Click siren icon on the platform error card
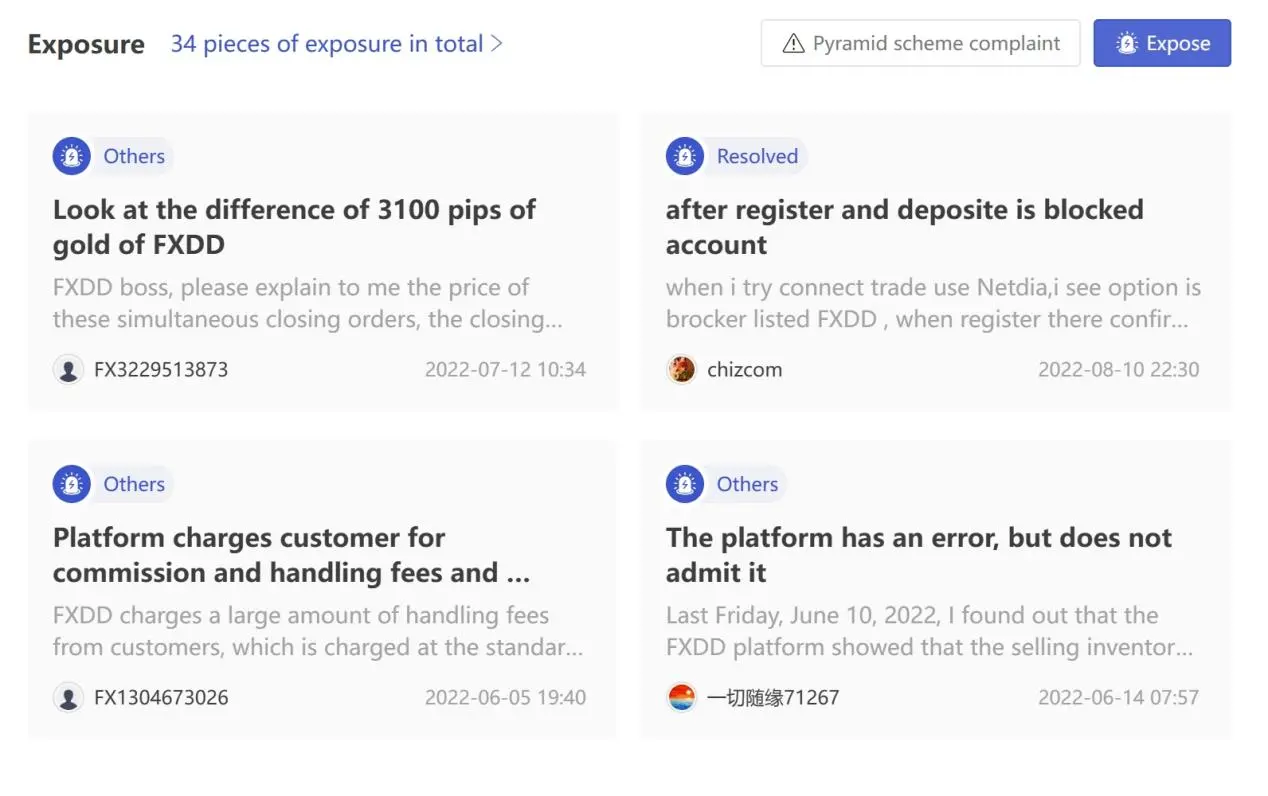The image size is (1268, 796). [684, 484]
